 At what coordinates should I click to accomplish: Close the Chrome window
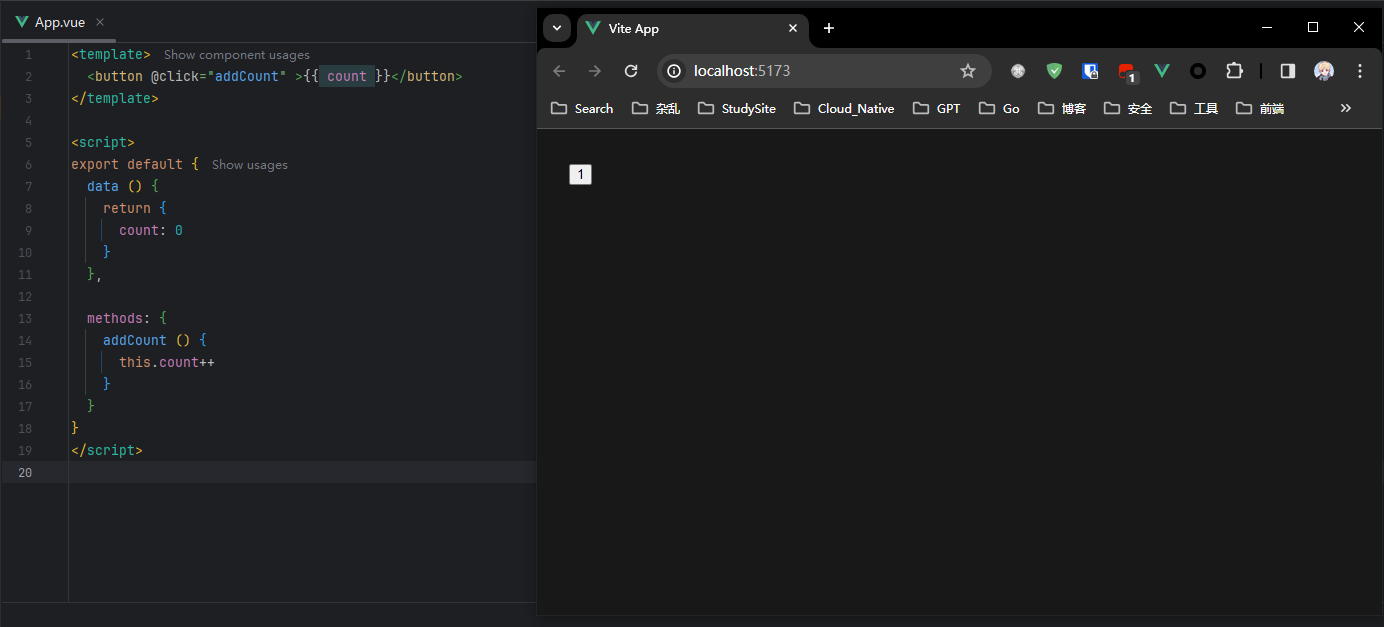click(x=1359, y=28)
